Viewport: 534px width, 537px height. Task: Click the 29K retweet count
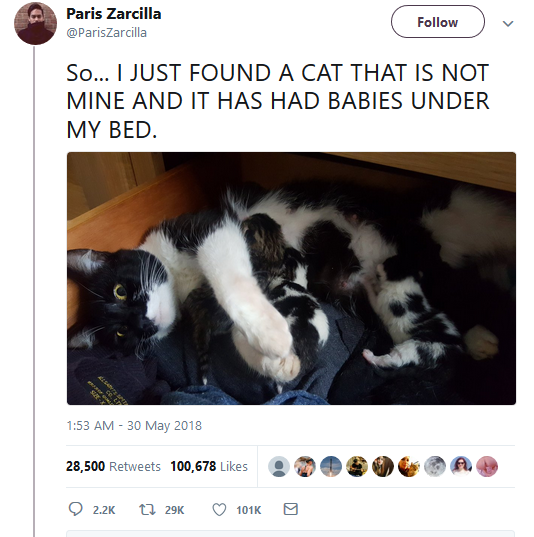(175, 510)
